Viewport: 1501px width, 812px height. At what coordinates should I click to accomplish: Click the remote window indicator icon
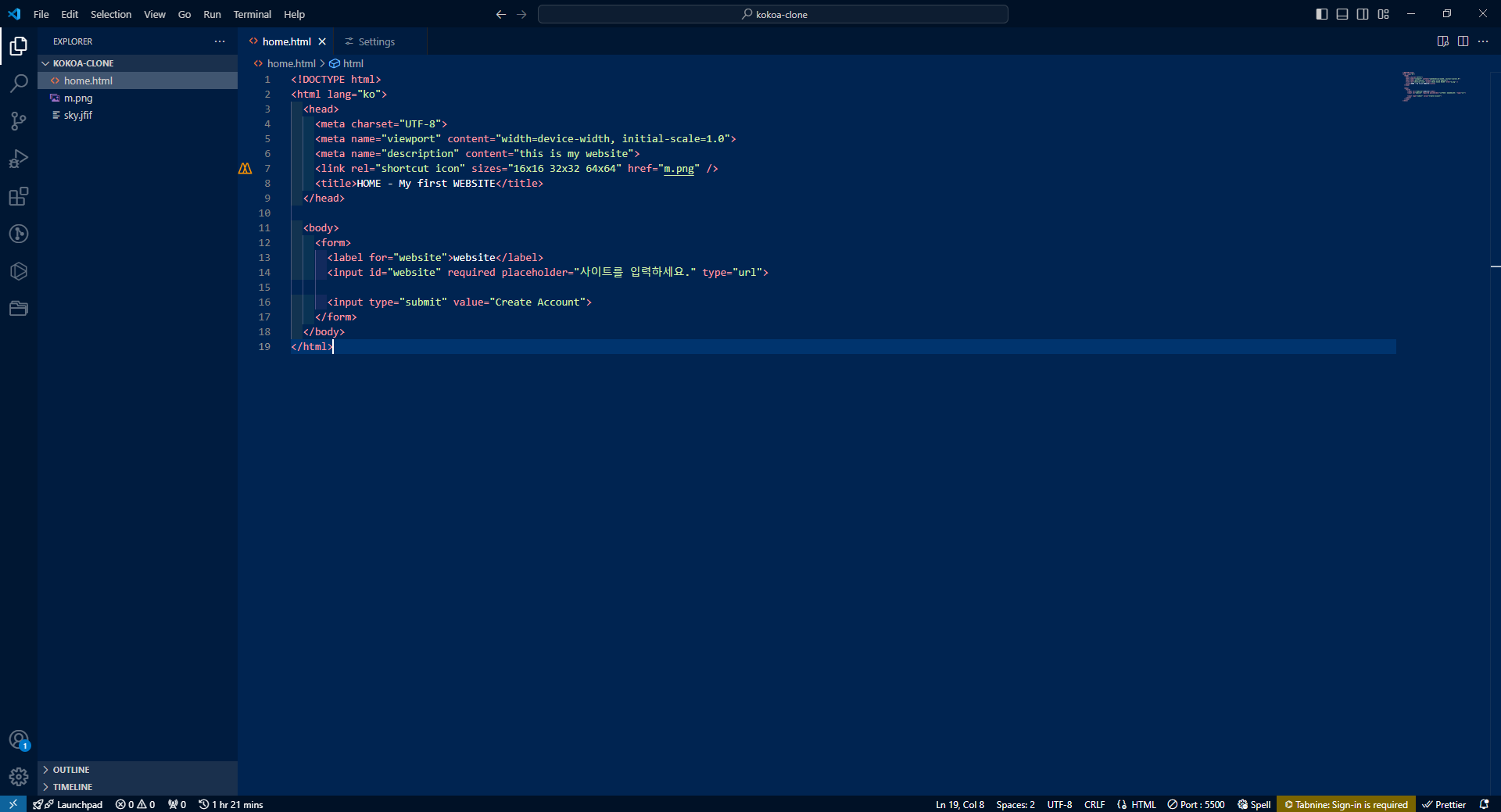coord(13,804)
